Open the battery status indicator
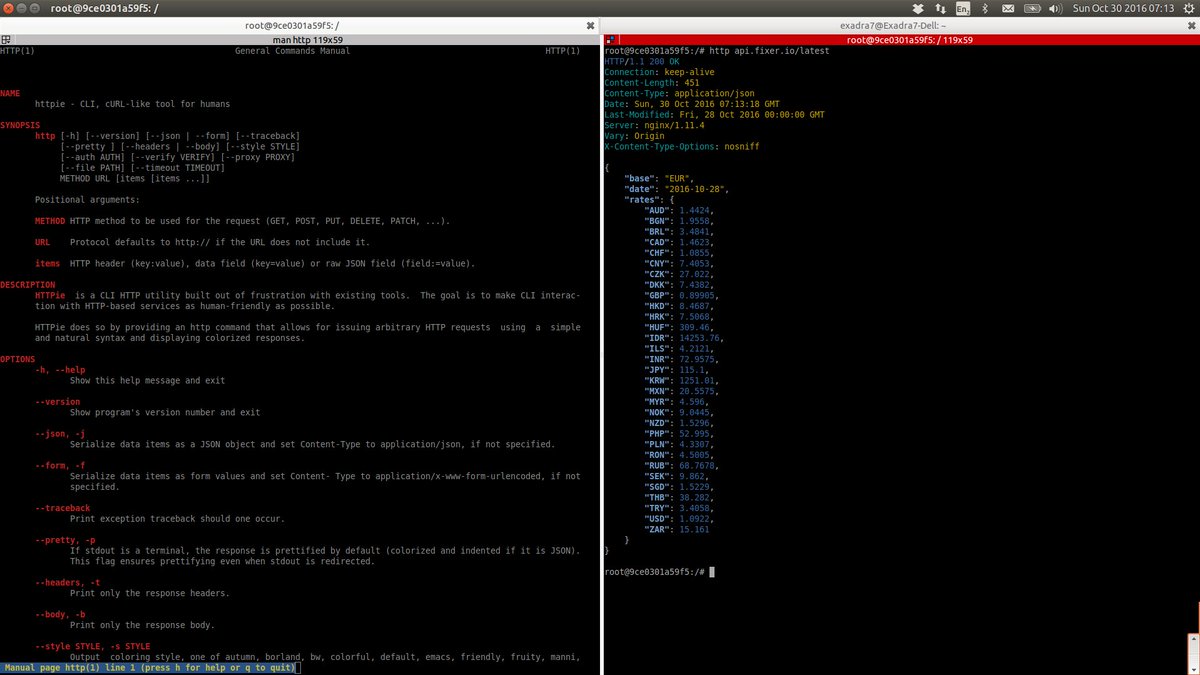This screenshot has height=675, width=1200. tap(1034, 8)
